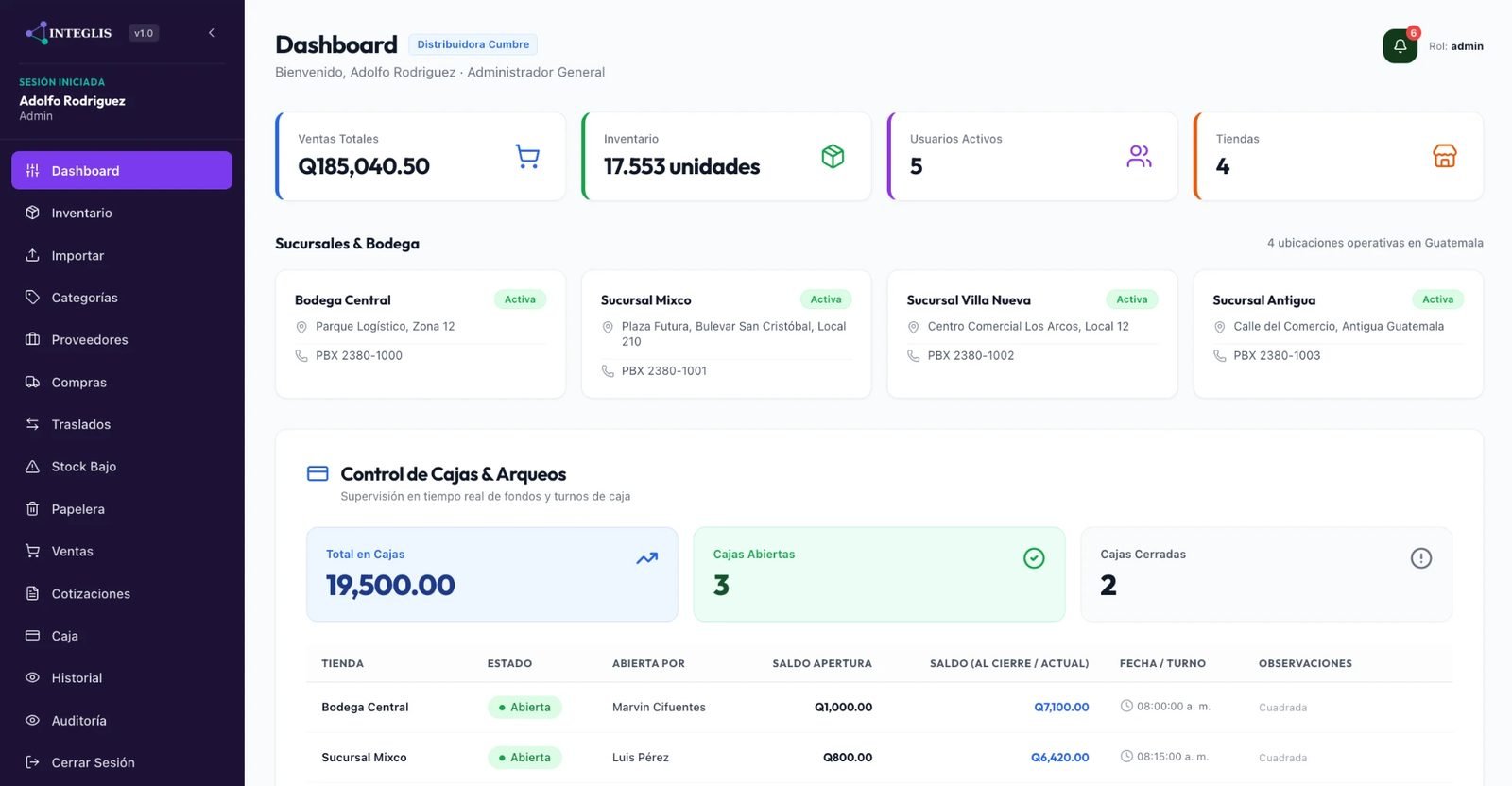Click the Adolfo Rodriguez user name in sidebar

click(72, 100)
